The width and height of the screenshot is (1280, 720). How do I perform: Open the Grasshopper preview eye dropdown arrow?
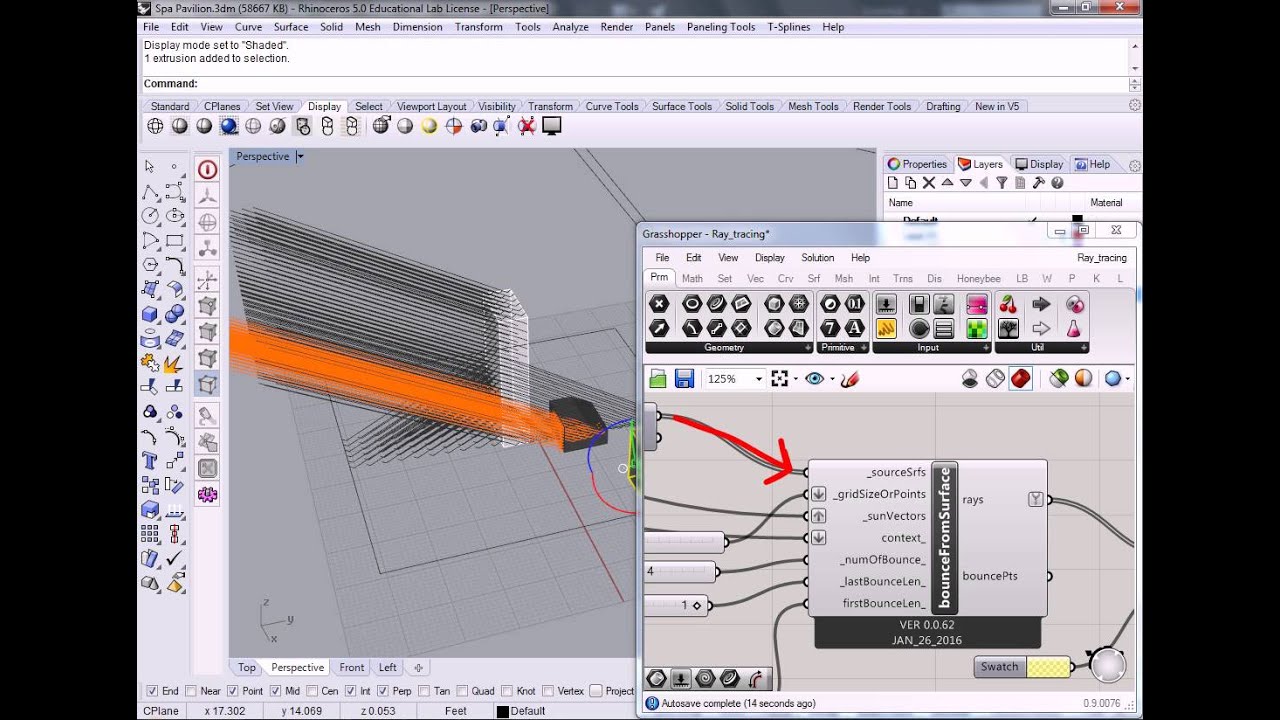tap(832, 380)
